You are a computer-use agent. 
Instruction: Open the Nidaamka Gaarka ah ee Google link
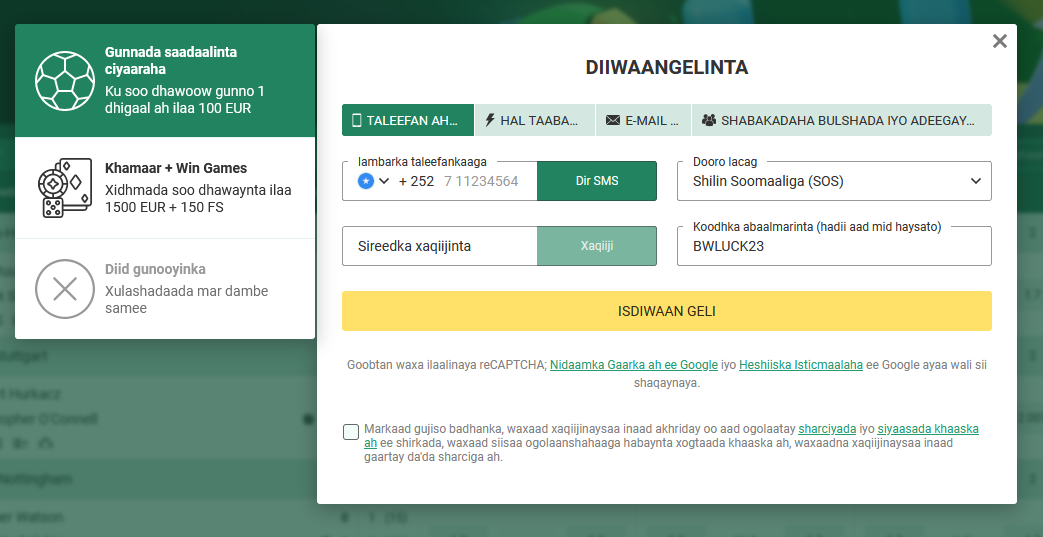click(x=634, y=365)
